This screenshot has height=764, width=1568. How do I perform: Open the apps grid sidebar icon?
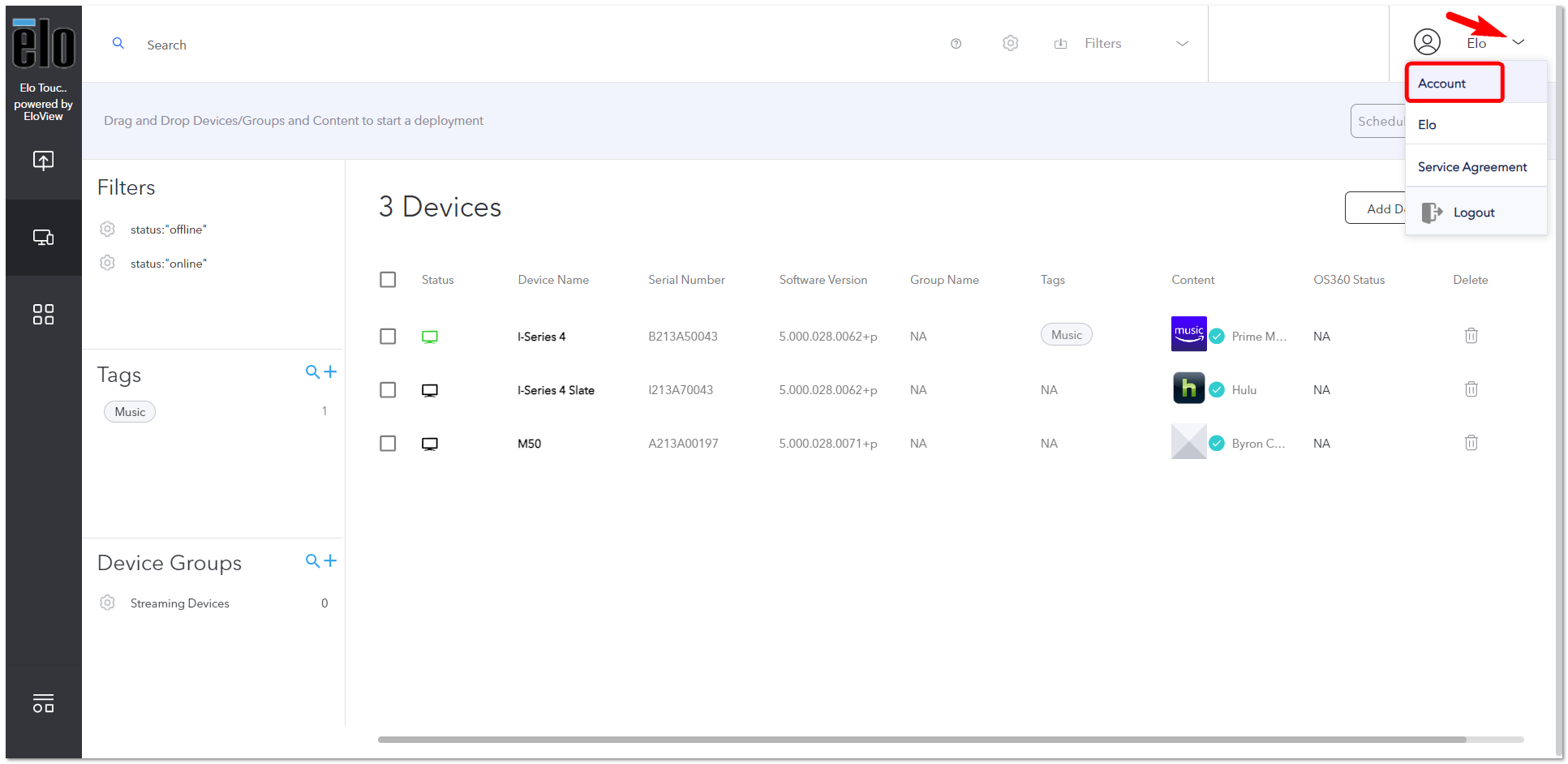point(43,314)
